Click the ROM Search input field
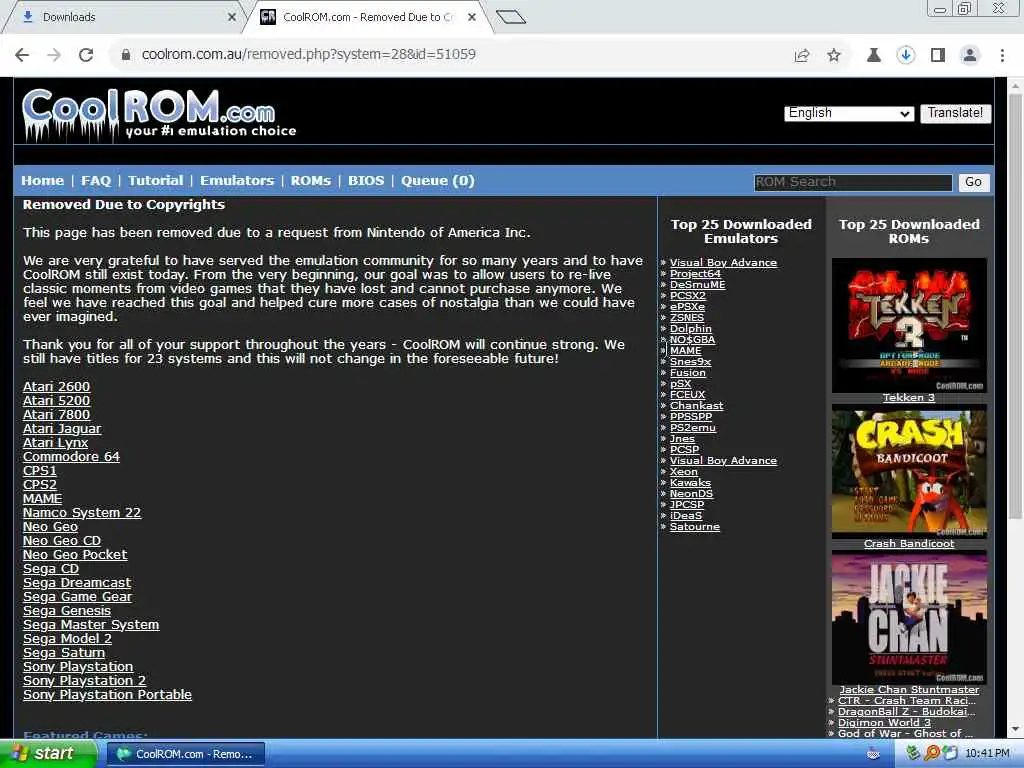1024x768 pixels. coord(853,182)
